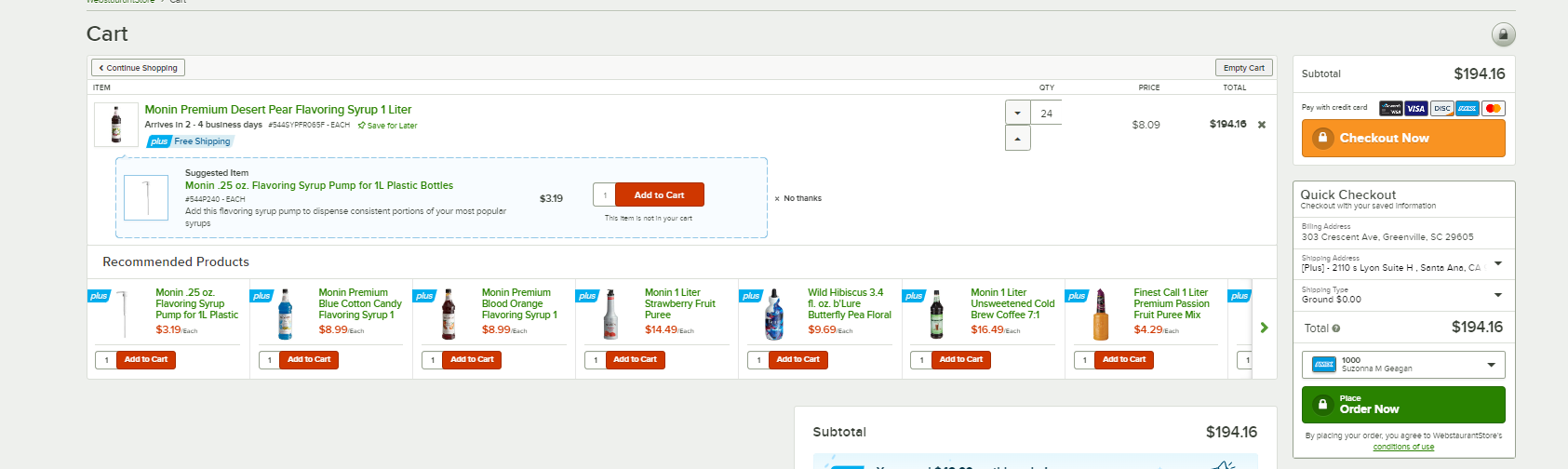Click the Amex icon in payment selector
1568x469 pixels.
pyautogui.click(x=1323, y=365)
